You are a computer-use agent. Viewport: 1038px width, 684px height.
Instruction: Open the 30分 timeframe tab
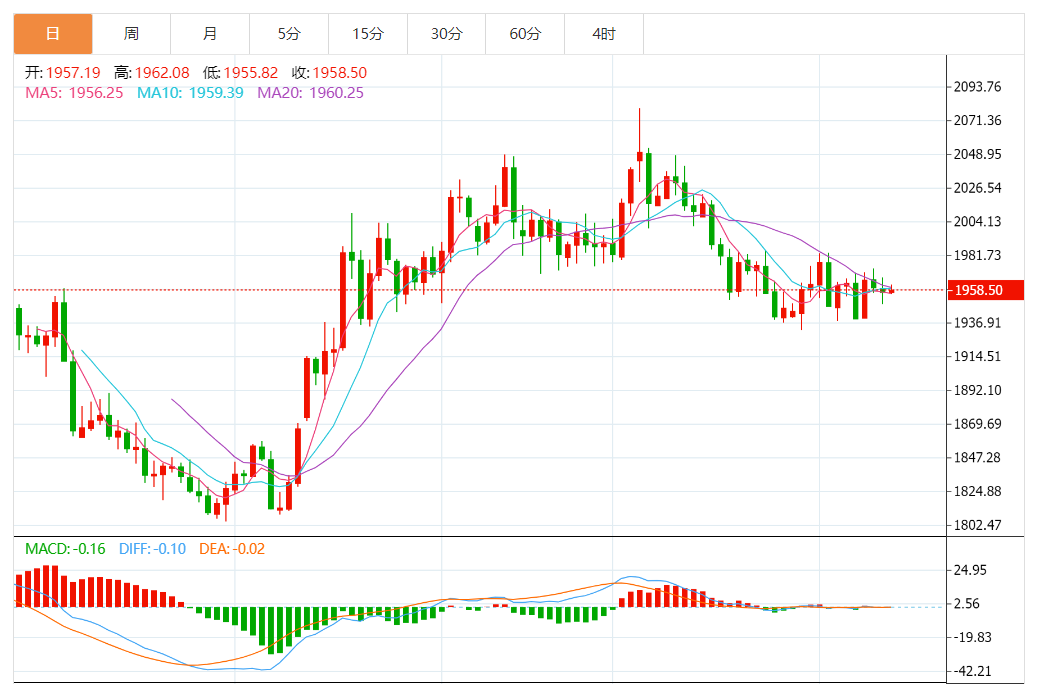point(446,34)
